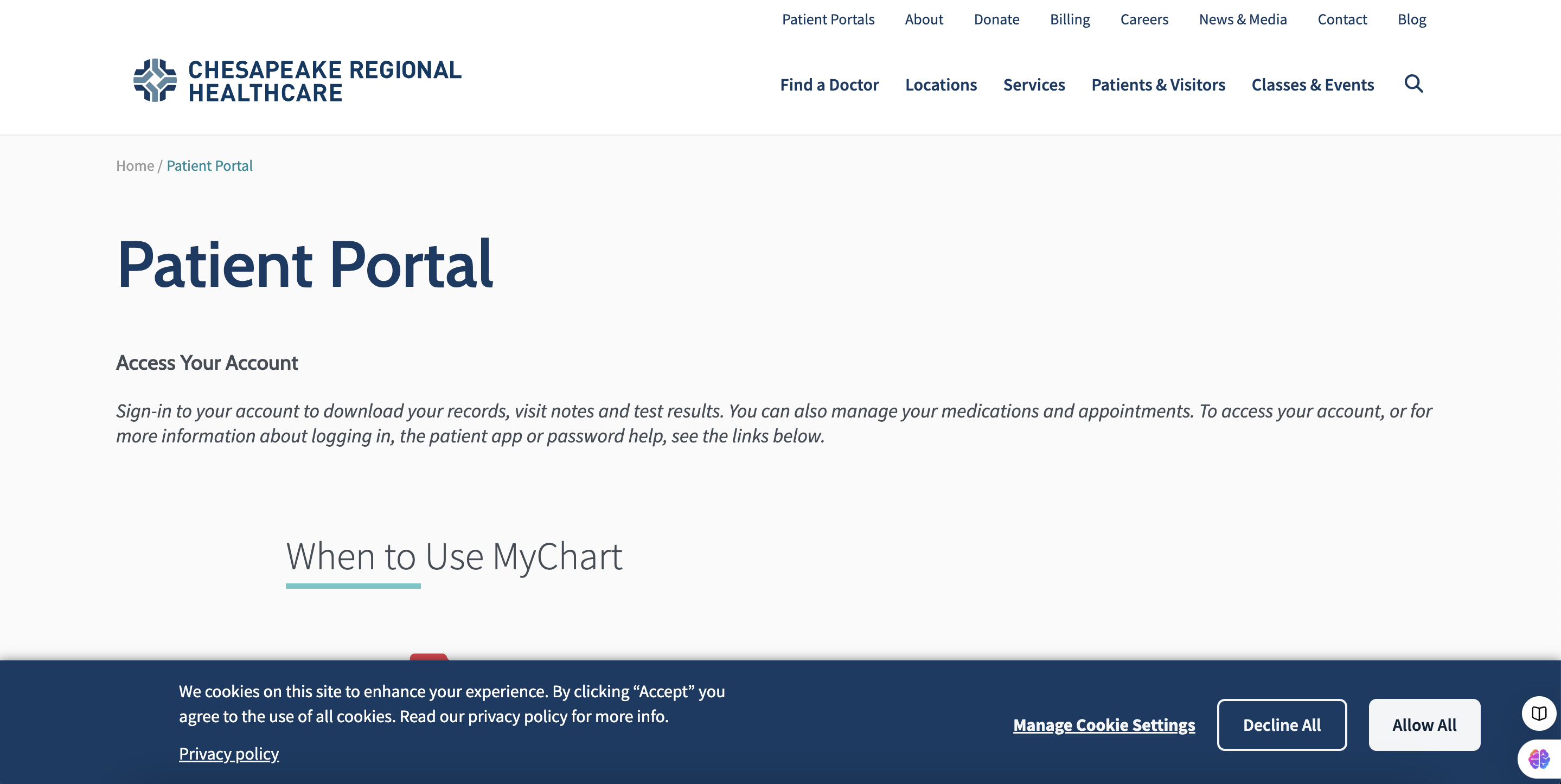Open the colorful brain assistant icon

coord(1539,758)
